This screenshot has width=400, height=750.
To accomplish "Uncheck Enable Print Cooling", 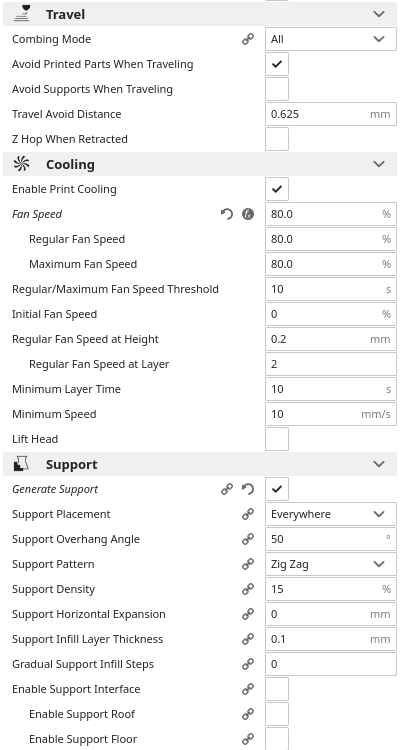I will pos(277,189).
